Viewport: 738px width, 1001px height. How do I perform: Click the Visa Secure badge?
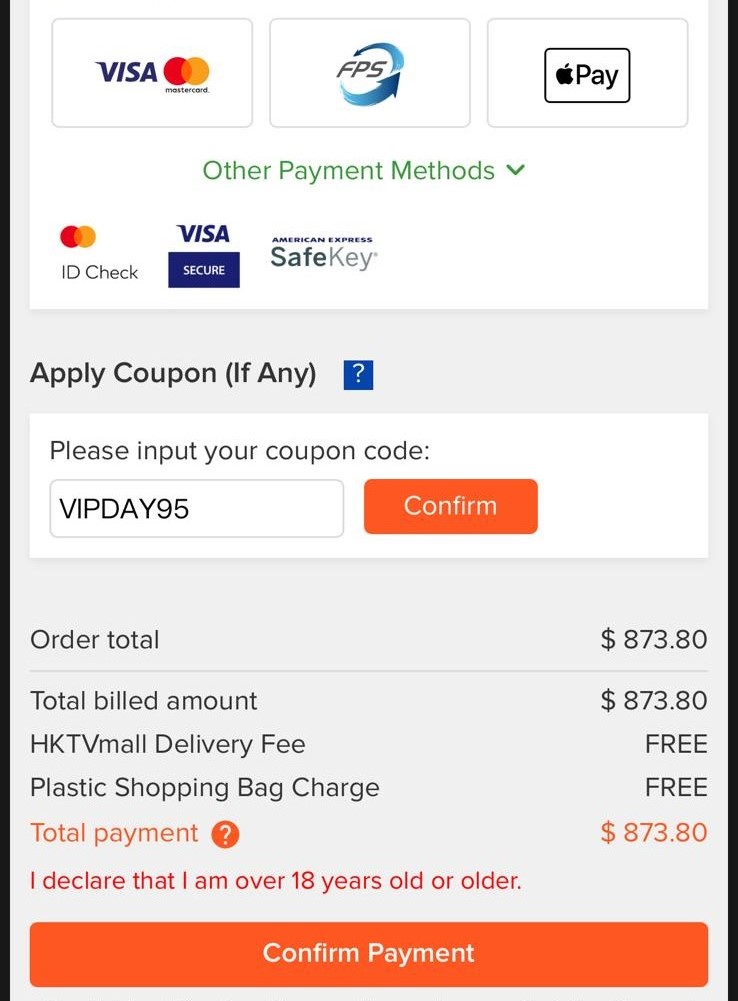point(204,255)
